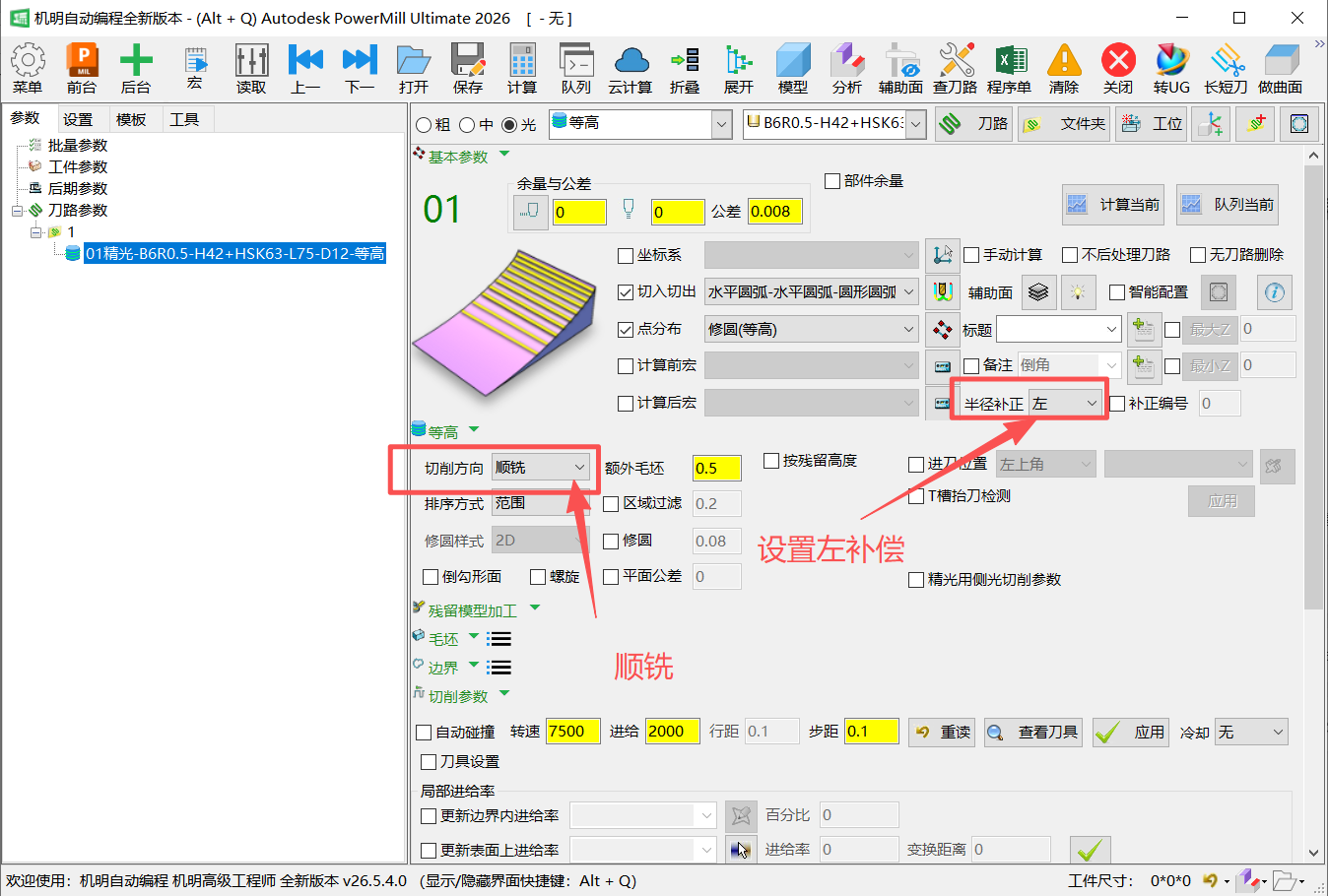Uncheck the 切入切出 checkbox
1328x896 pixels.
click(626, 292)
